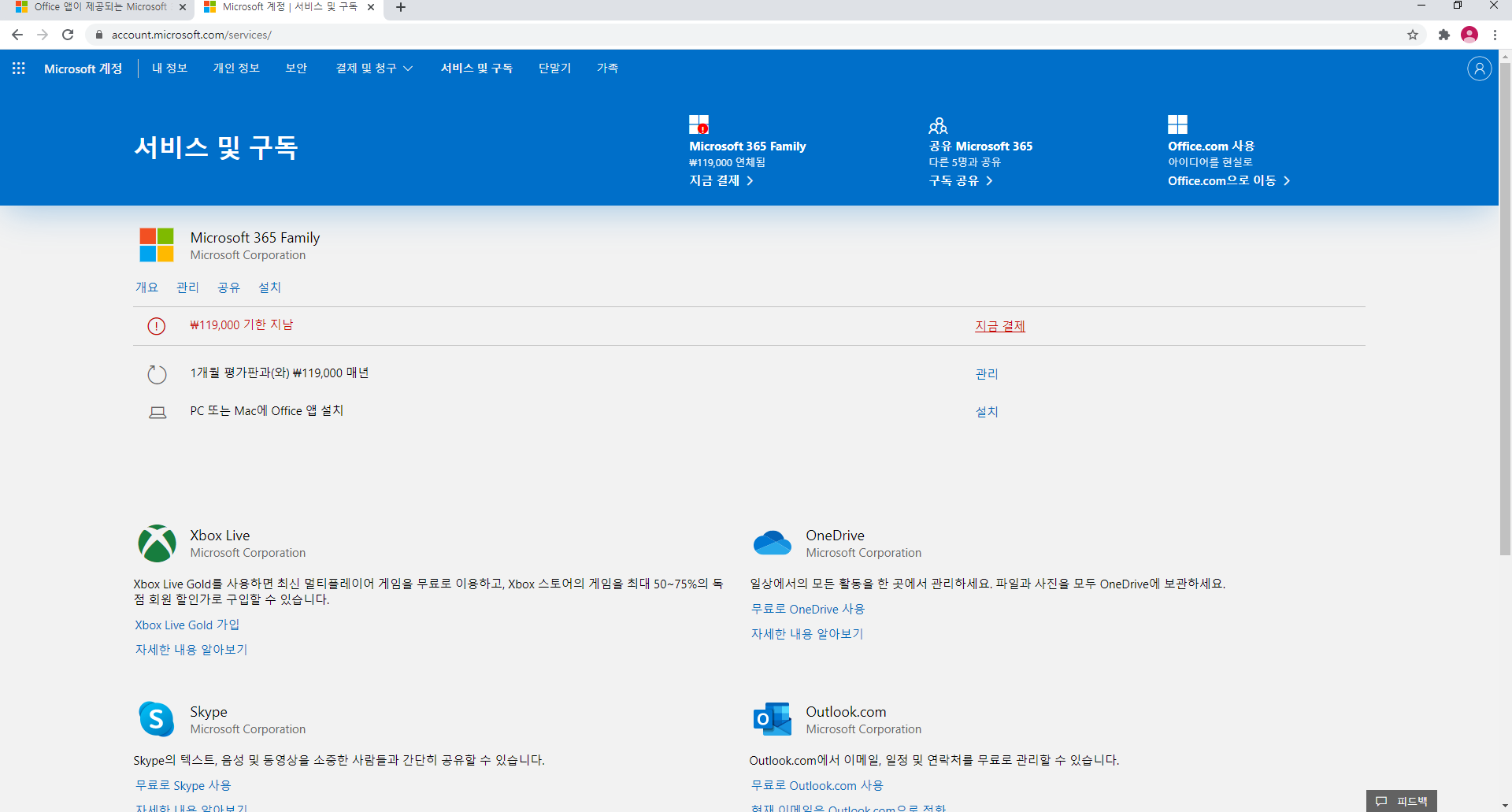Click the red 지금 결제 link in overdue row
This screenshot has width=1512, height=812.
click(1000, 326)
